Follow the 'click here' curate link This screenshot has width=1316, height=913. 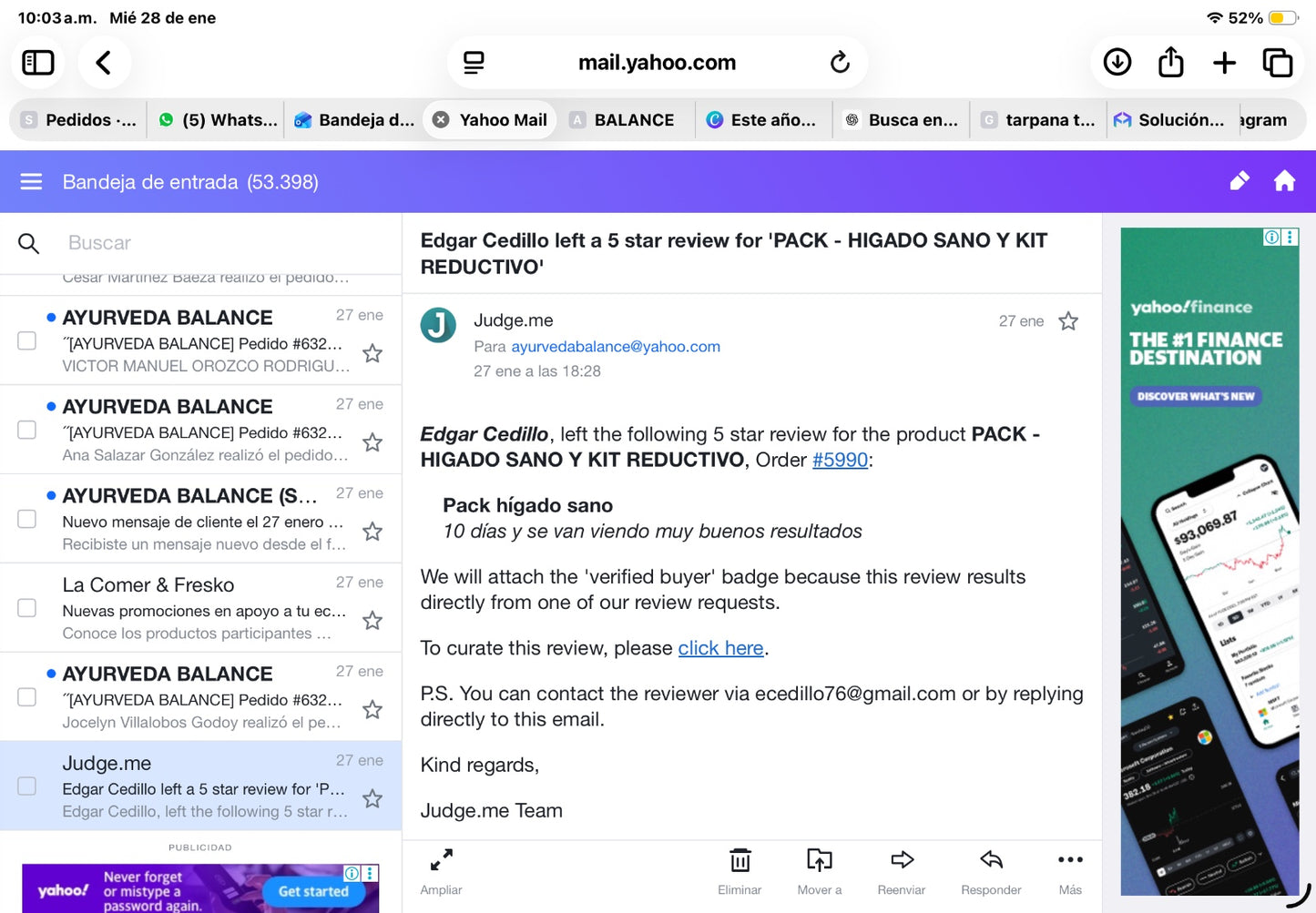click(x=720, y=648)
